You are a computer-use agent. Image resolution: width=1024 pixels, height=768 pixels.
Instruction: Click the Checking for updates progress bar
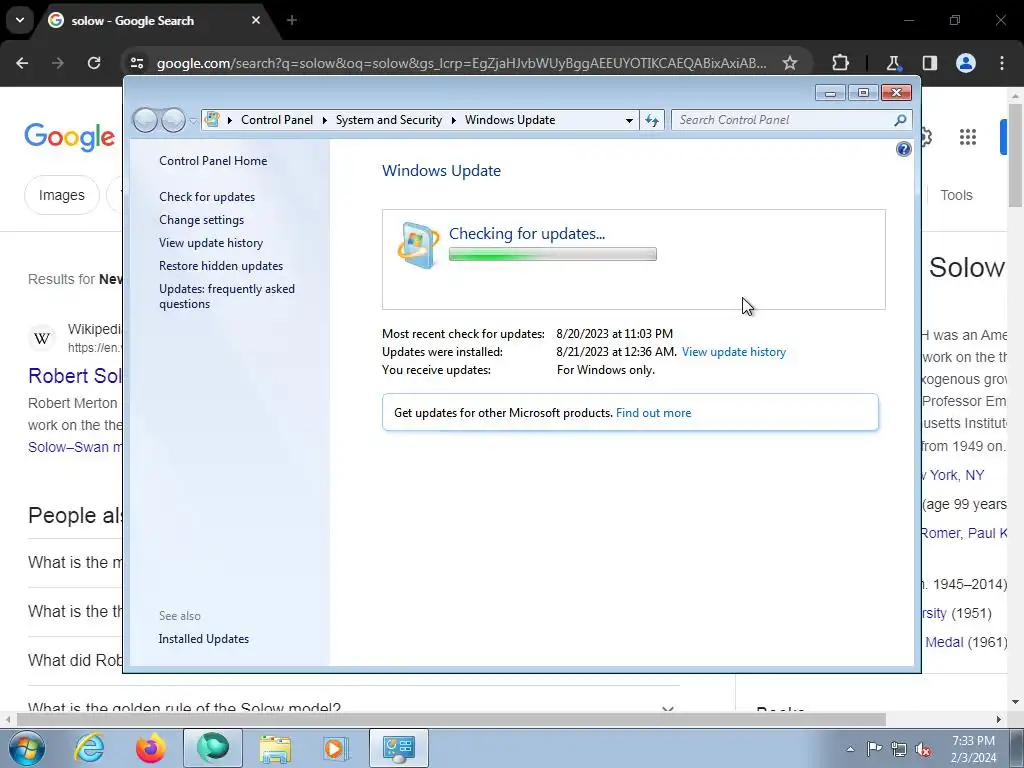552,254
